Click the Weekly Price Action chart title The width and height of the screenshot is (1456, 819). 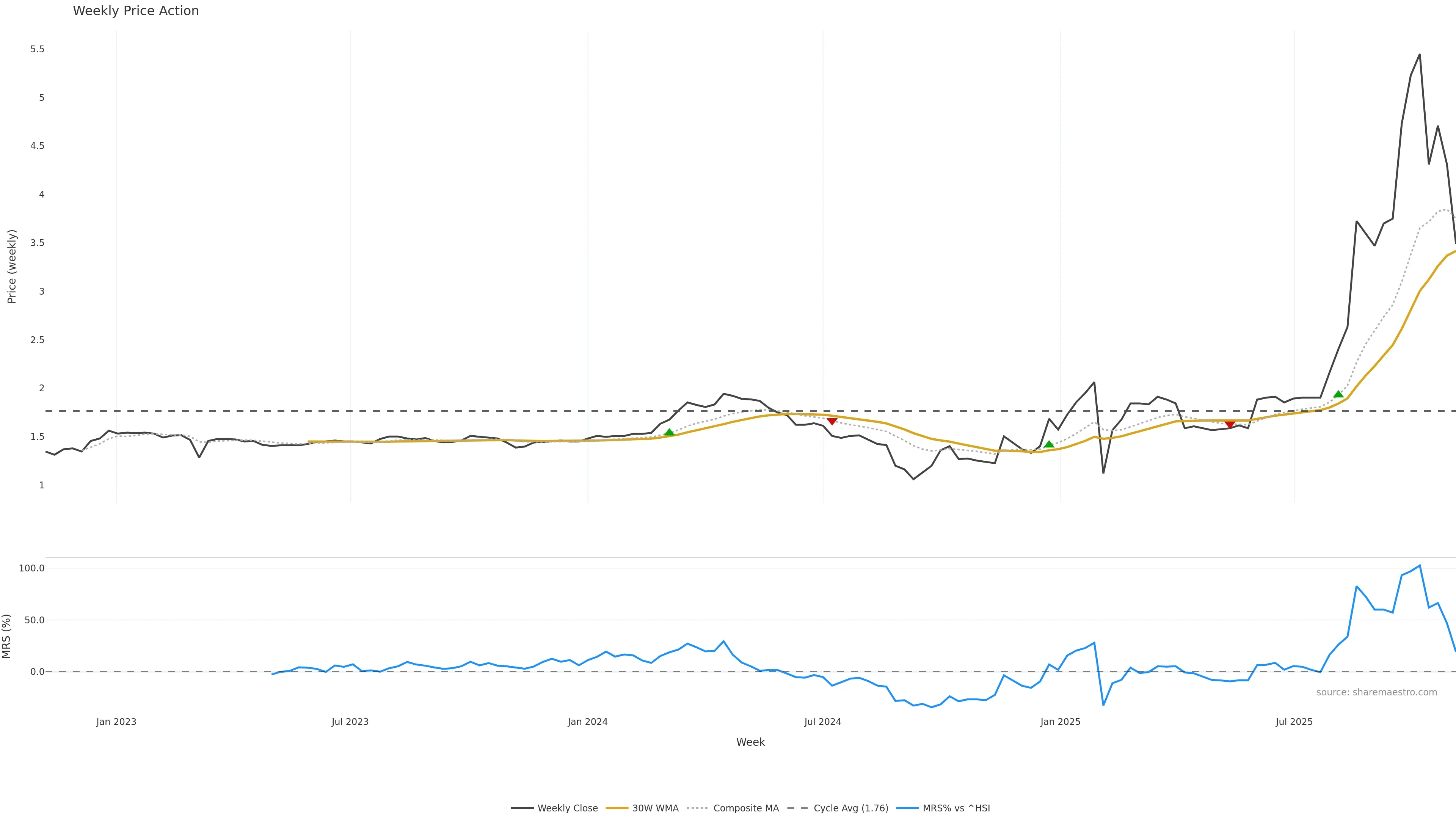(136, 11)
